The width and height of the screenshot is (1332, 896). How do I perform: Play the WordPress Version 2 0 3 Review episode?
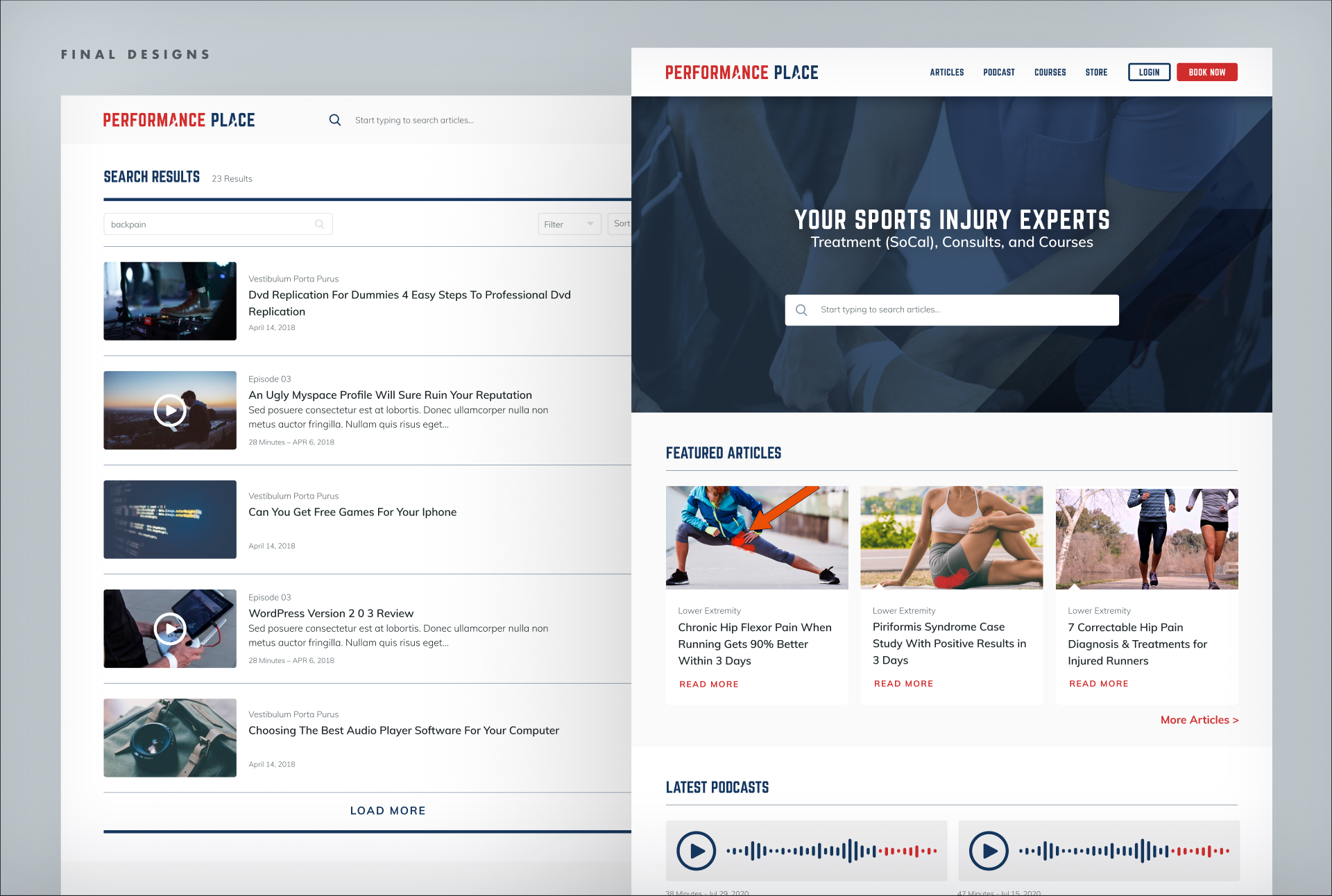170,629
